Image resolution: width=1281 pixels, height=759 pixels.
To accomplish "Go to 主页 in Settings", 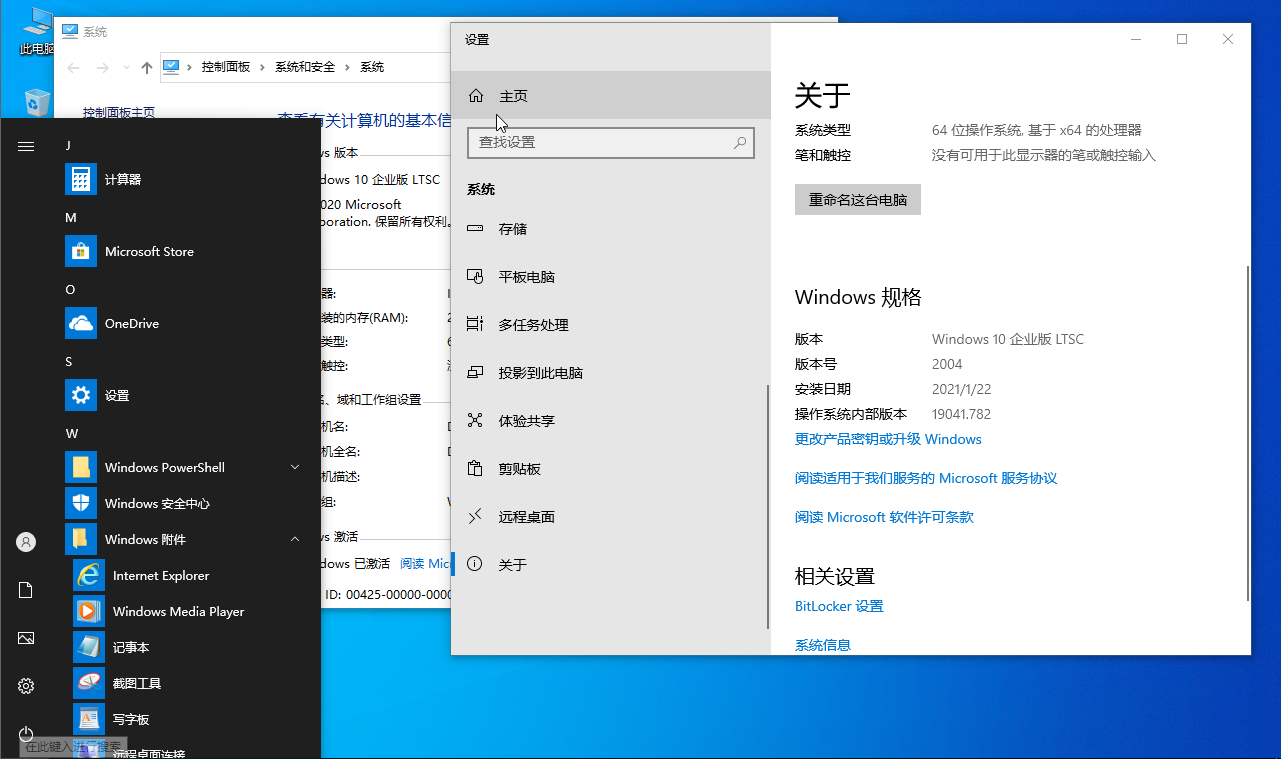I will tap(611, 96).
